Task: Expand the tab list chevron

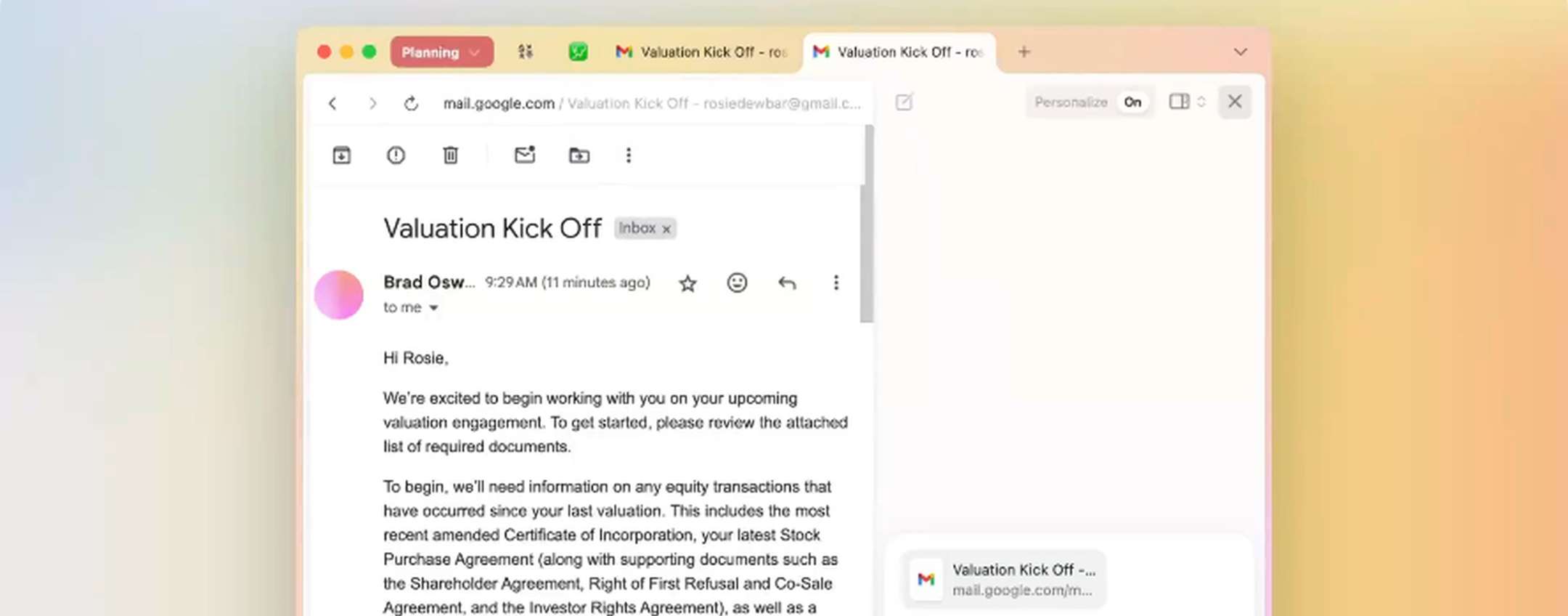Action: point(1240,52)
